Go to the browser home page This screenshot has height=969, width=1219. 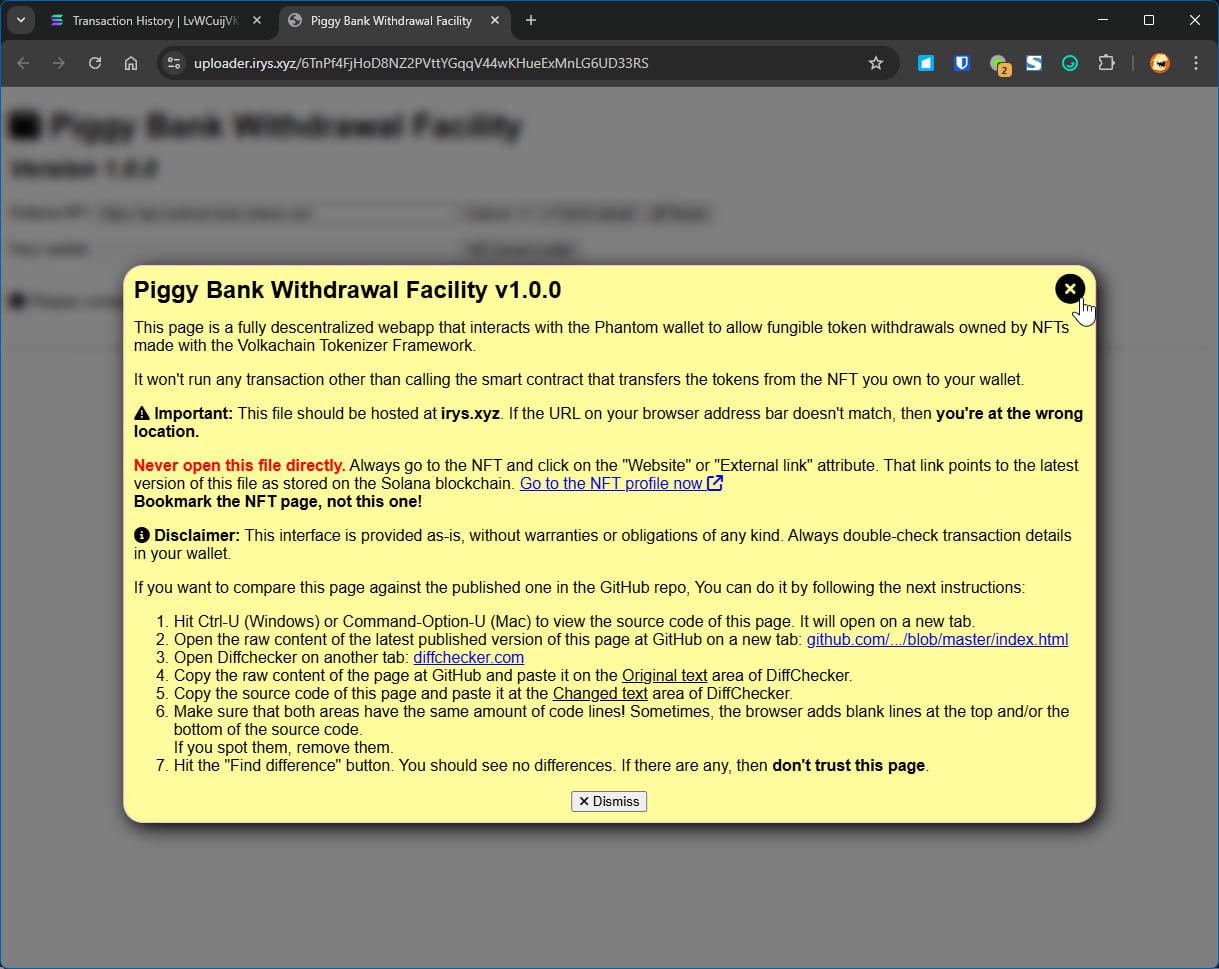[131, 63]
